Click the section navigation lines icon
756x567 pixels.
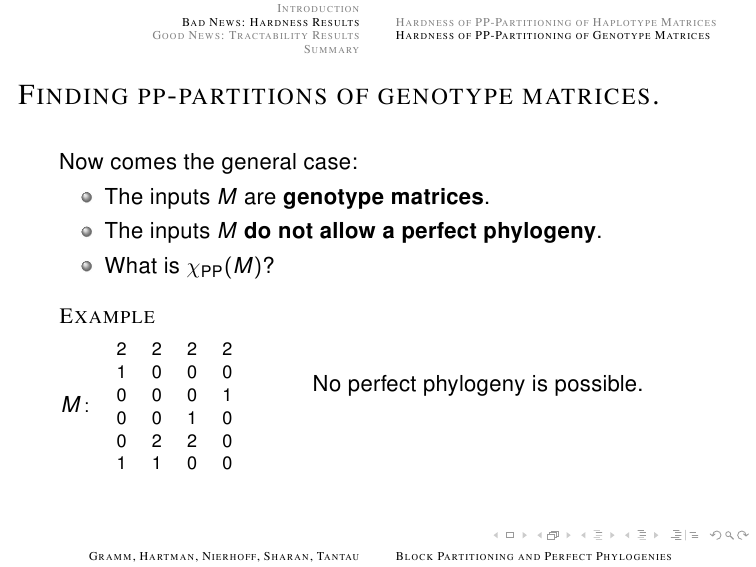pos(642,535)
